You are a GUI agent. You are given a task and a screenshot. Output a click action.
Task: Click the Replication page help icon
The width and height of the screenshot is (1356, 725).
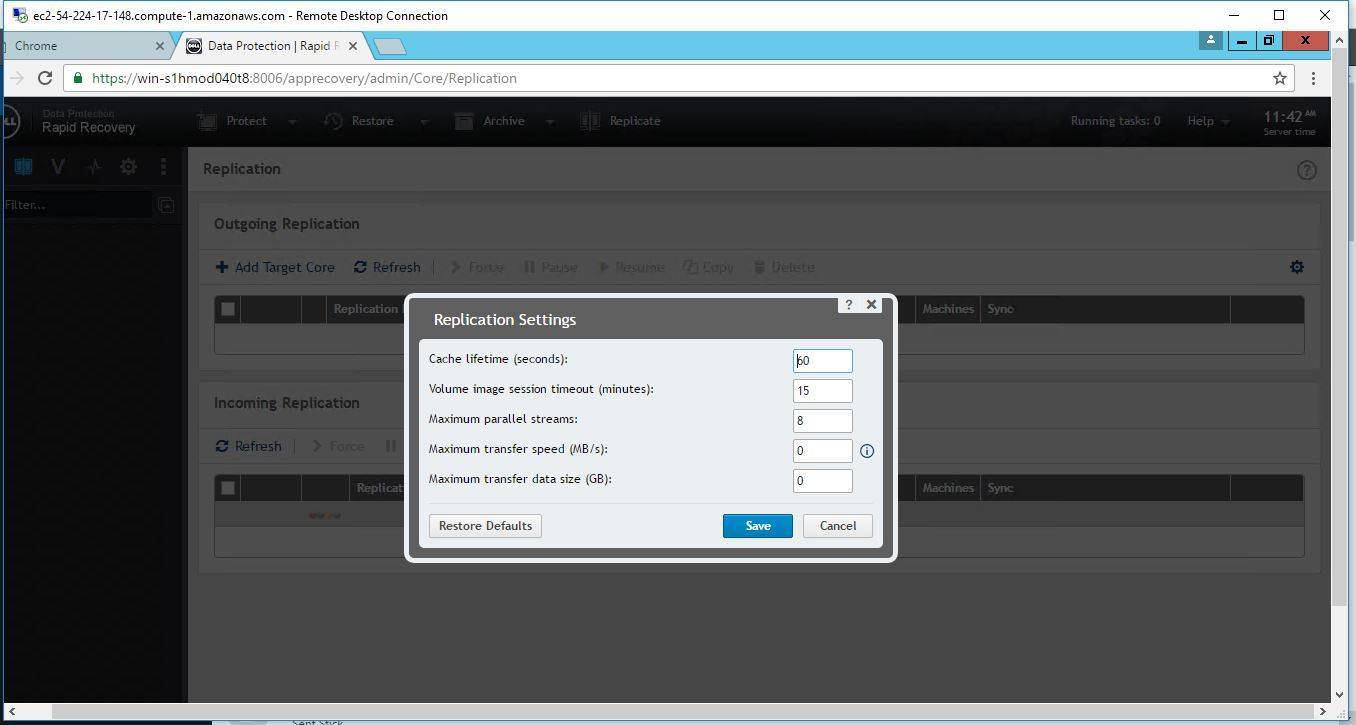click(1306, 170)
